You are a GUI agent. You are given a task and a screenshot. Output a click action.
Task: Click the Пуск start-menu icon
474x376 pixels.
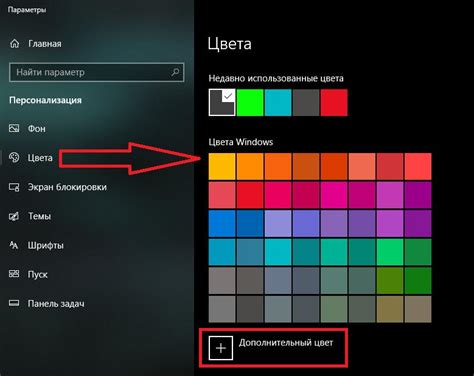[14, 274]
